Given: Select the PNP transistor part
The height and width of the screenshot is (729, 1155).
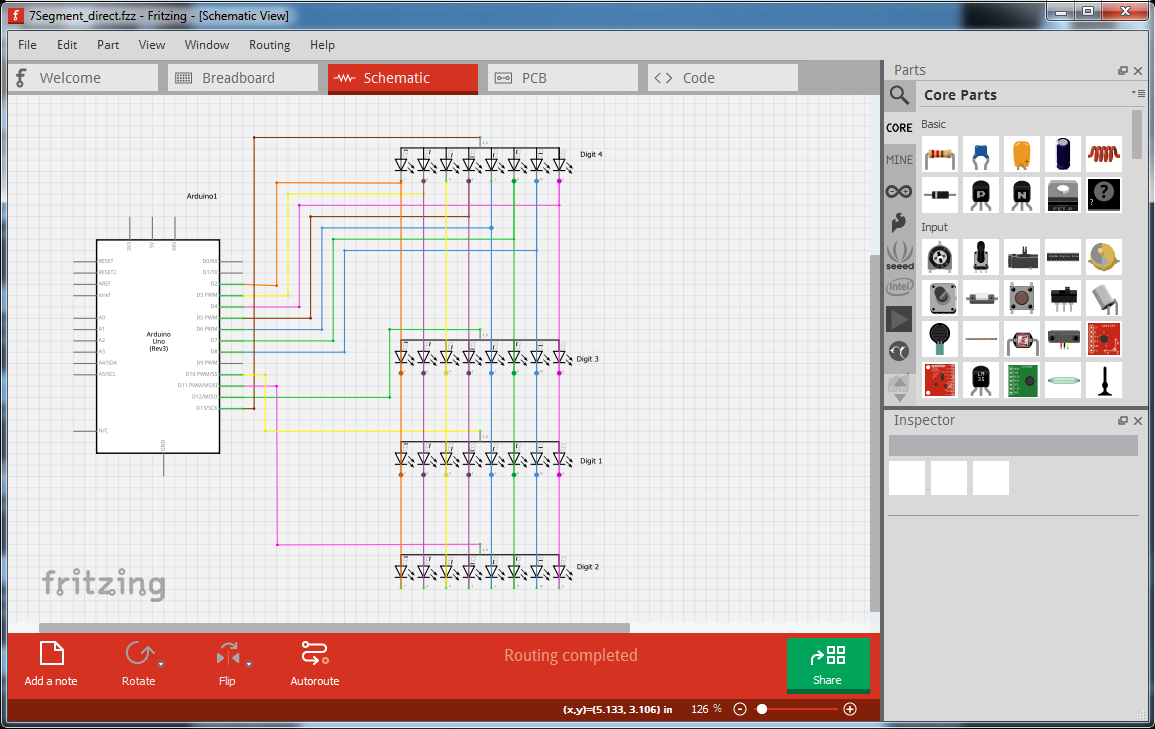Looking at the screenshot, I should (981, 195).
